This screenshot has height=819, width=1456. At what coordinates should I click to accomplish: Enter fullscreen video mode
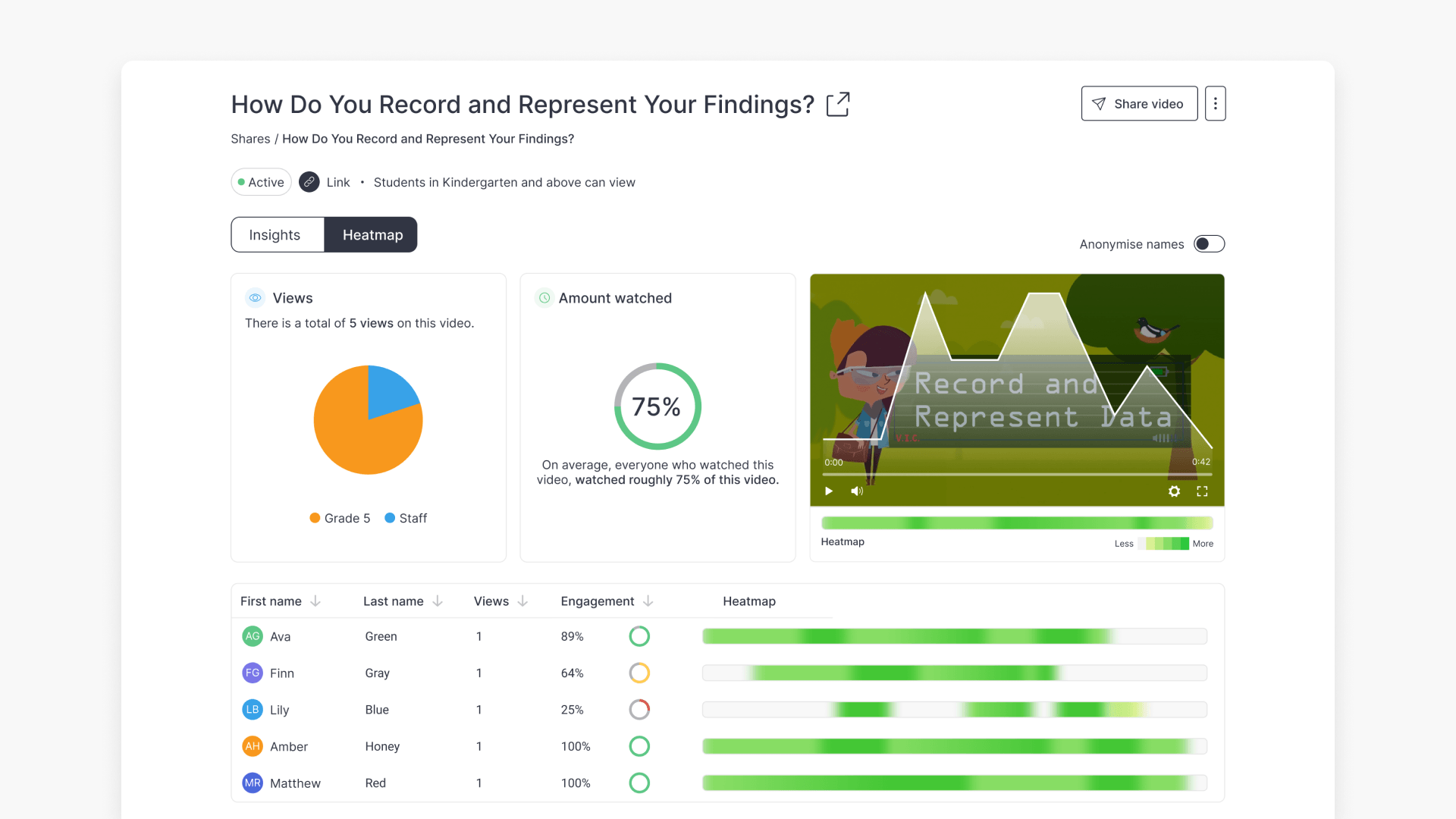click(1202, 491)
